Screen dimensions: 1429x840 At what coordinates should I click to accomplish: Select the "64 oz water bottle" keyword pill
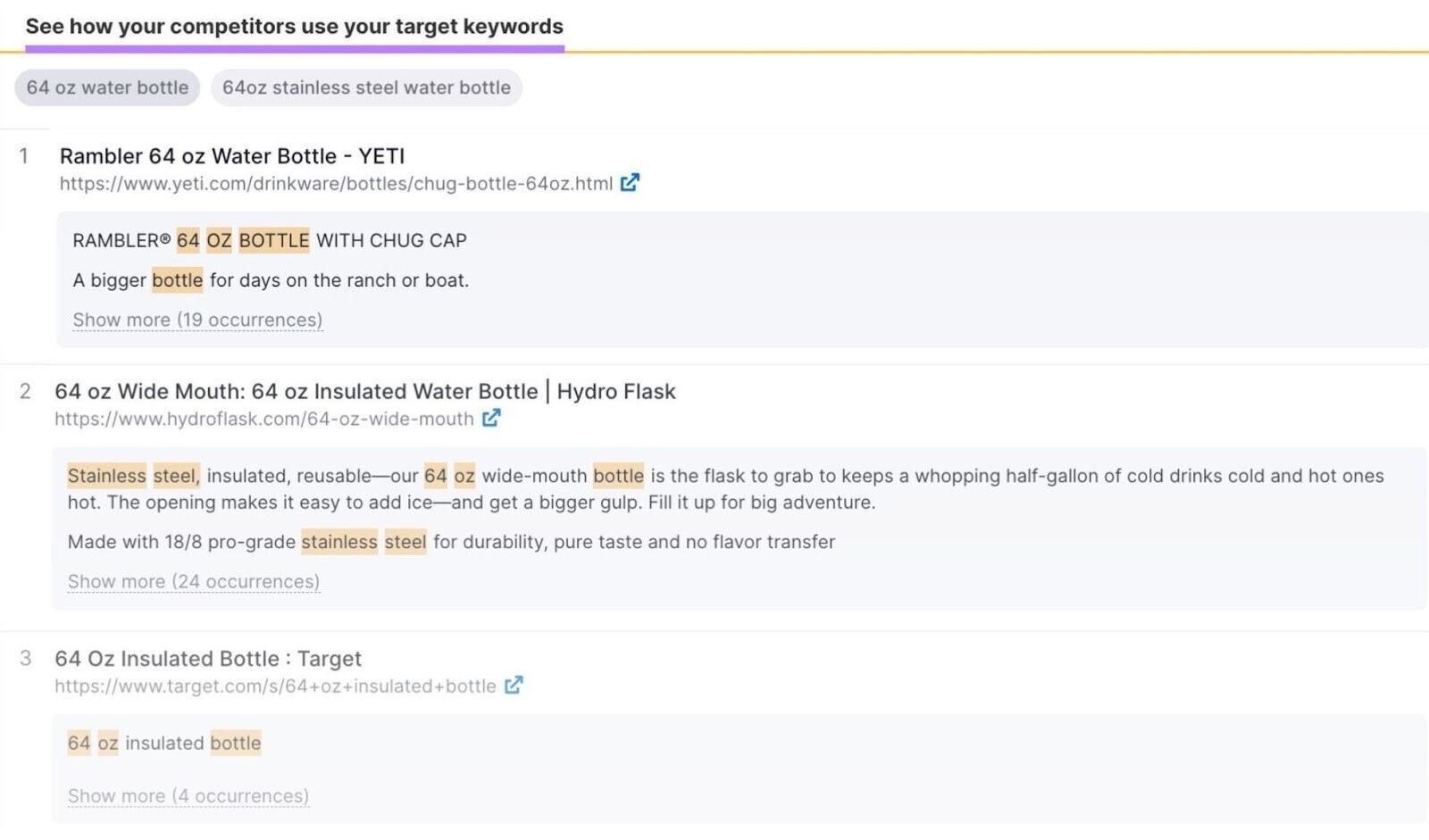coord(106,87)
